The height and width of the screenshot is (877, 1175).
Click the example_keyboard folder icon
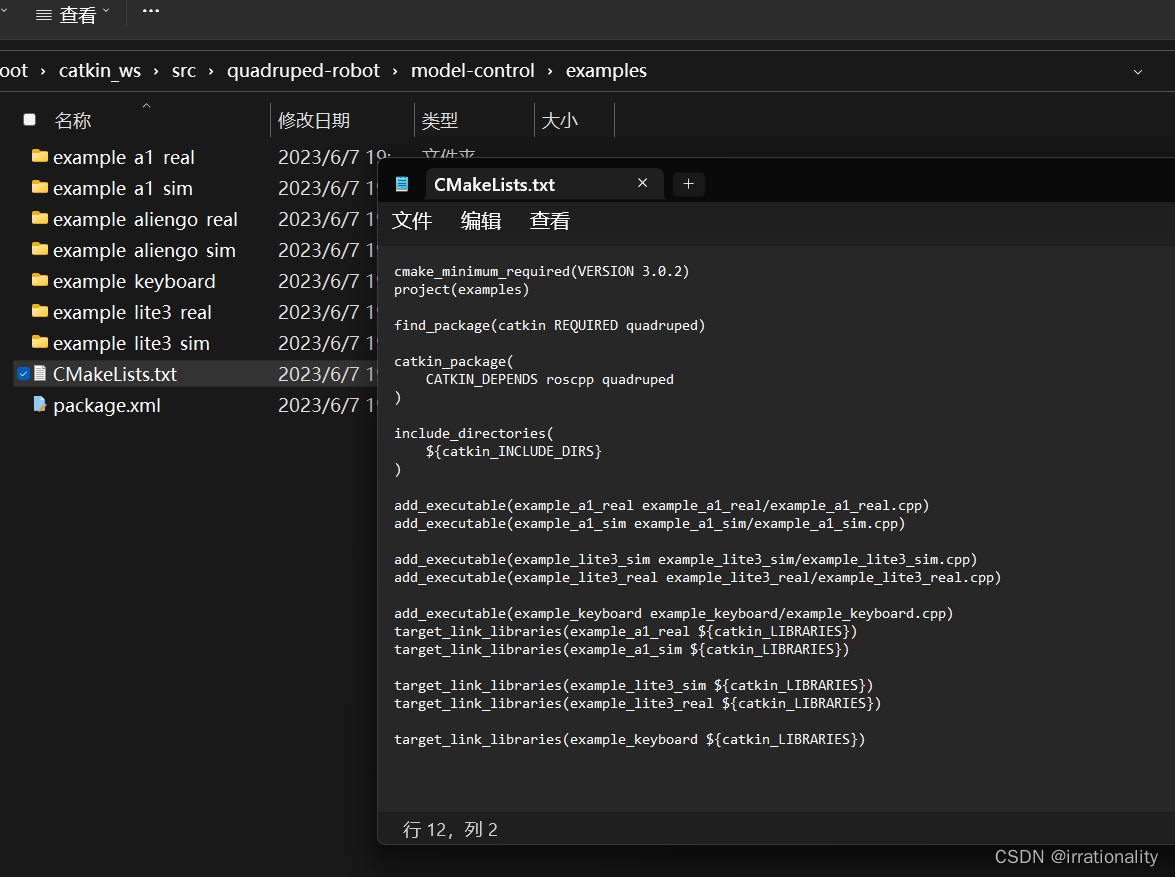pos(40,281)
